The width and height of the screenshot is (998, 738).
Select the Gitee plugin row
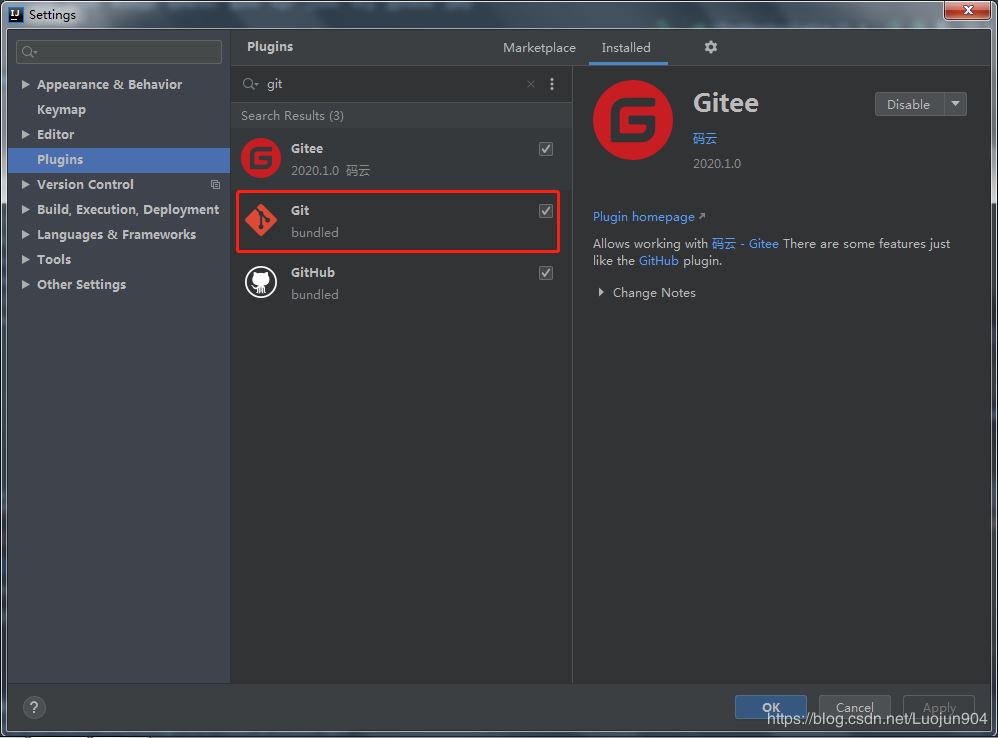tap(401, 158)
